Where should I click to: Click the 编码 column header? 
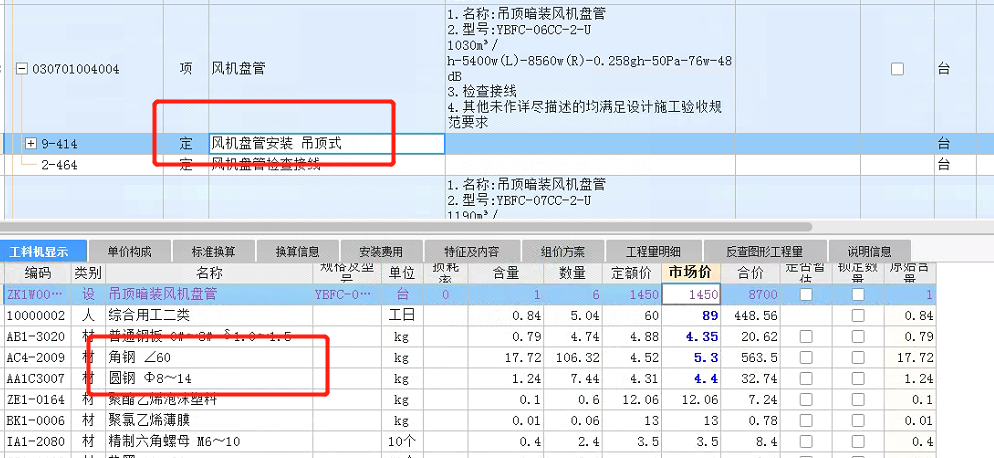click(x=37, y=273)
